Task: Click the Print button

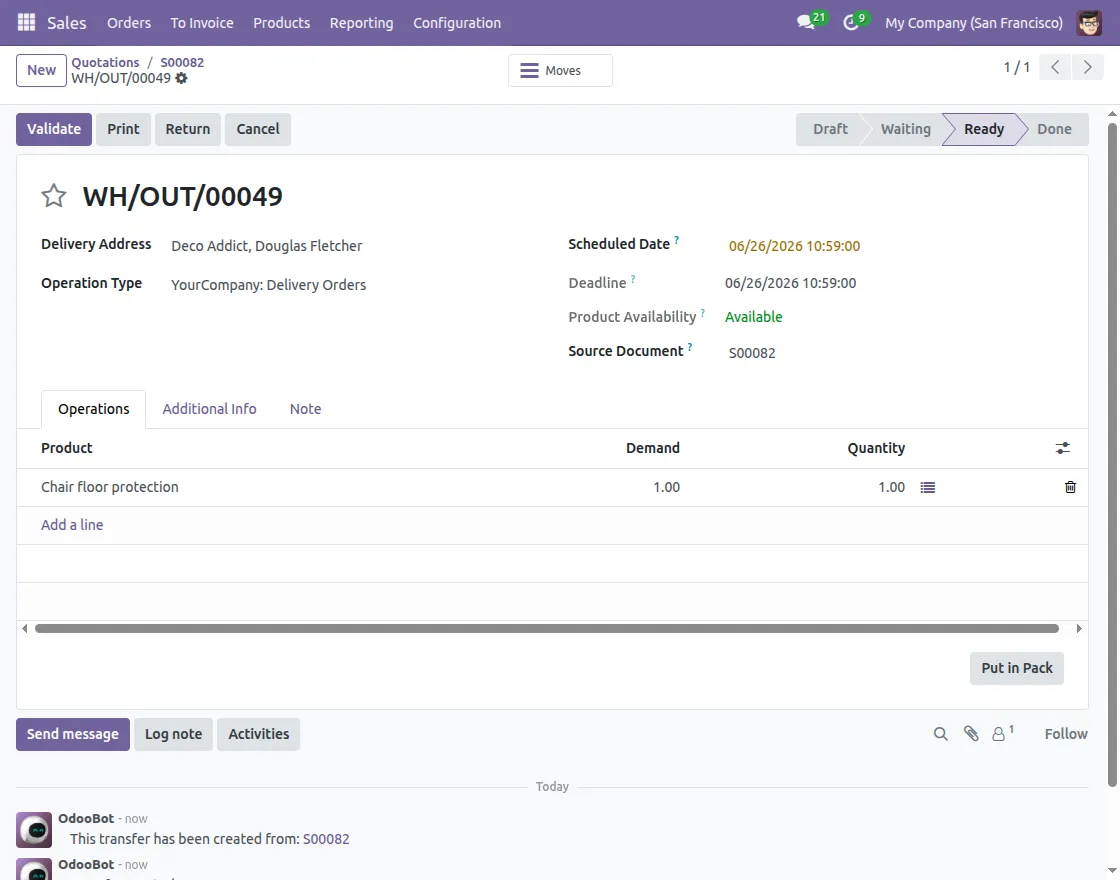Action: [x=124, y=129]
